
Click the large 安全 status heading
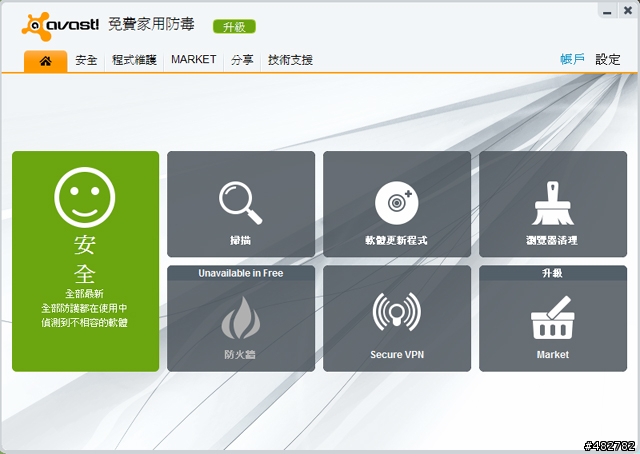tap(84, 259)
